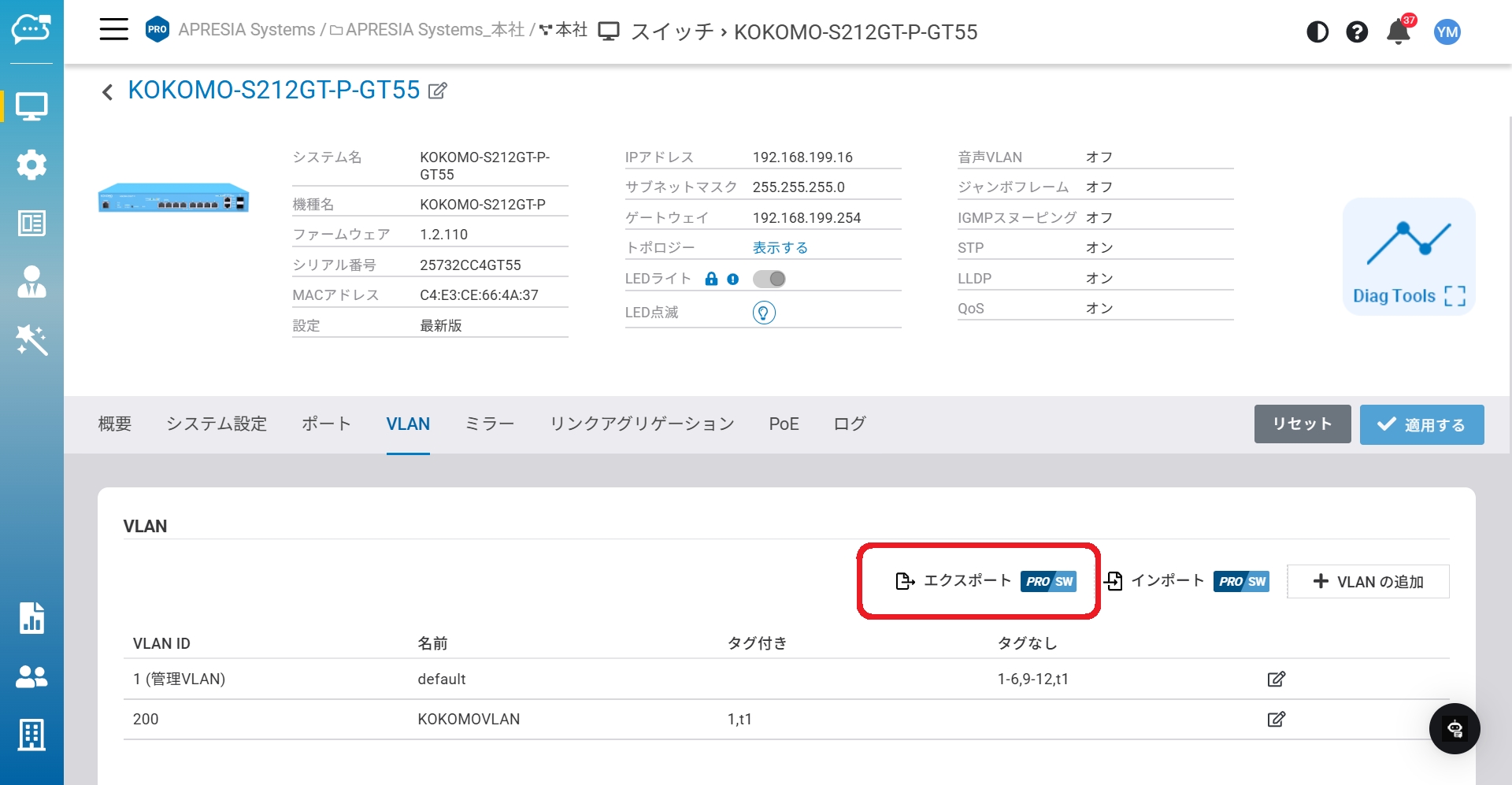Click the settings gear in sidebar
This screenshot has height=785, width=1512.
tap(31, 165)
